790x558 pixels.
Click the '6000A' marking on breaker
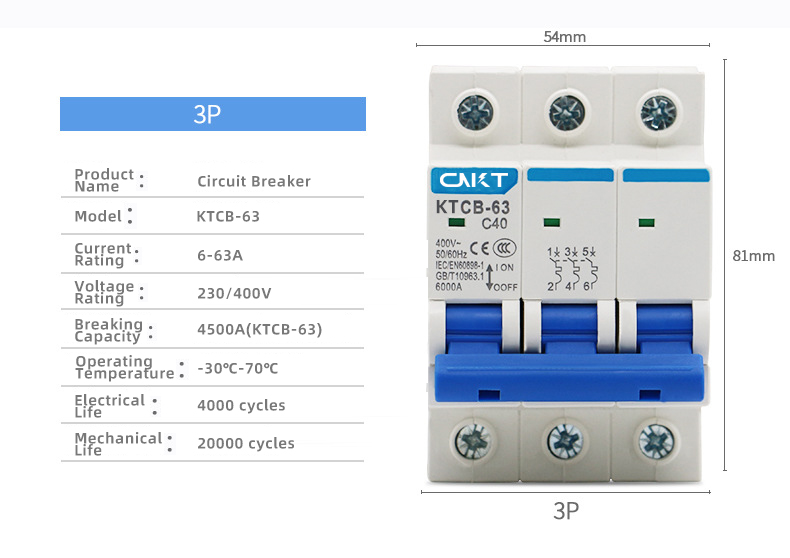coord(448,287)
